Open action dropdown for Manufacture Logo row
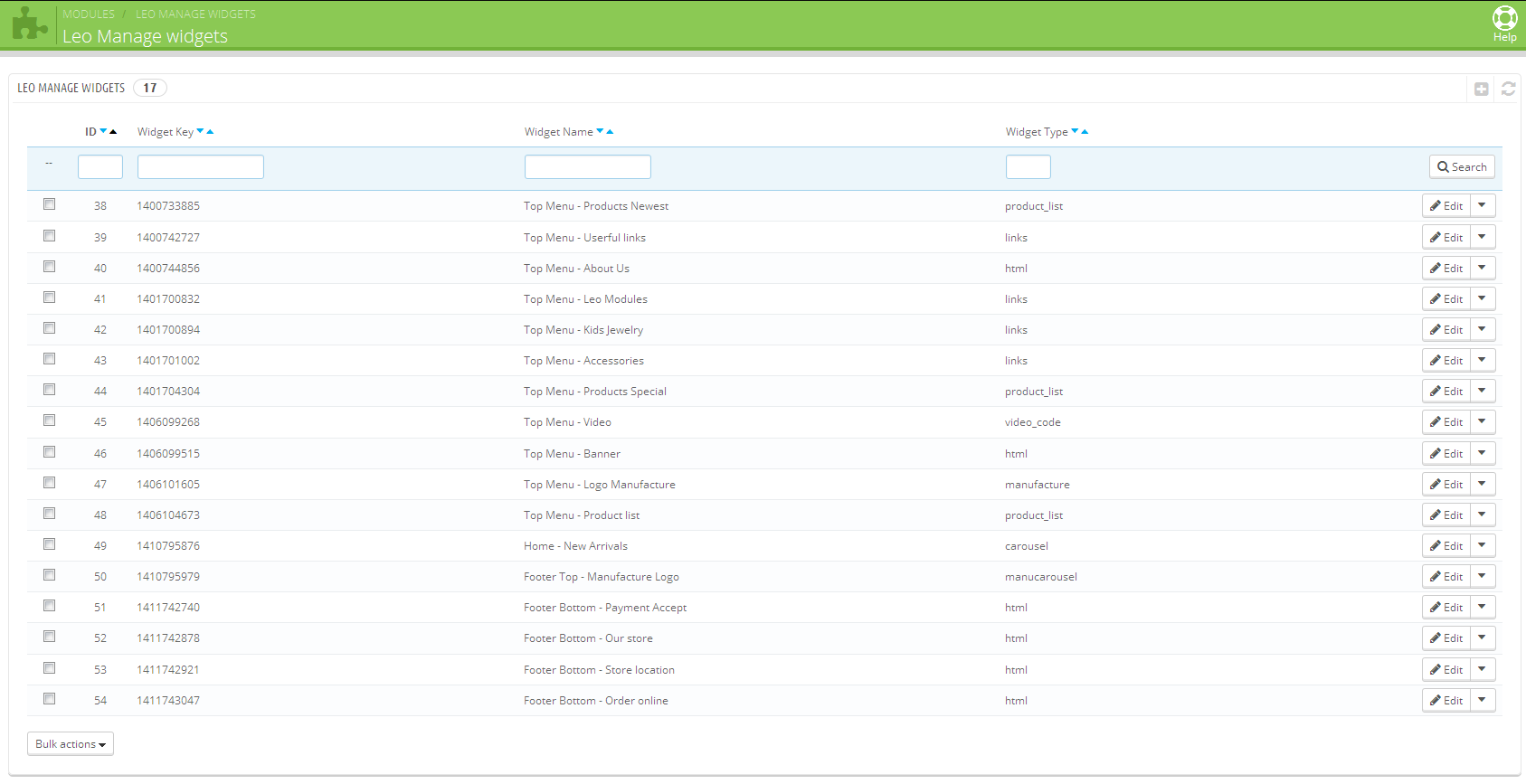This screenshot has height=784, width=1526. click(x=1483, y=576)
